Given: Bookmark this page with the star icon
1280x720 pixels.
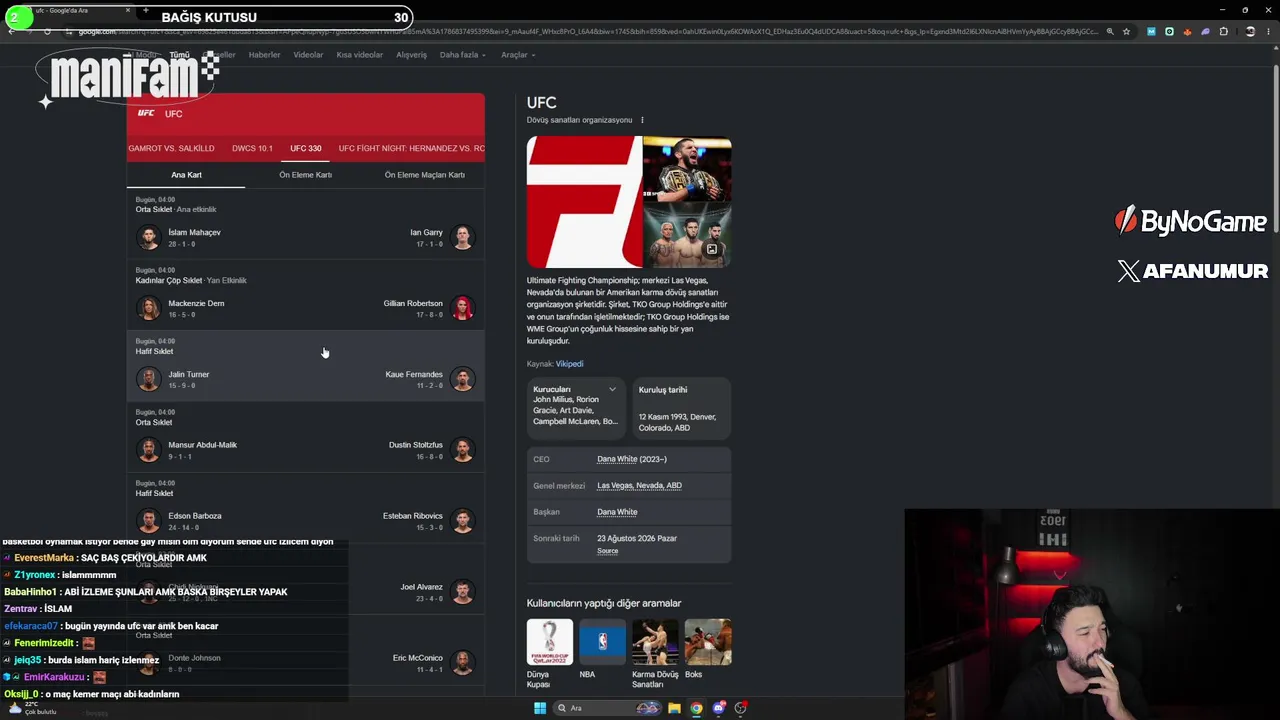Looking at the screenshot, I should point(1126,31).
